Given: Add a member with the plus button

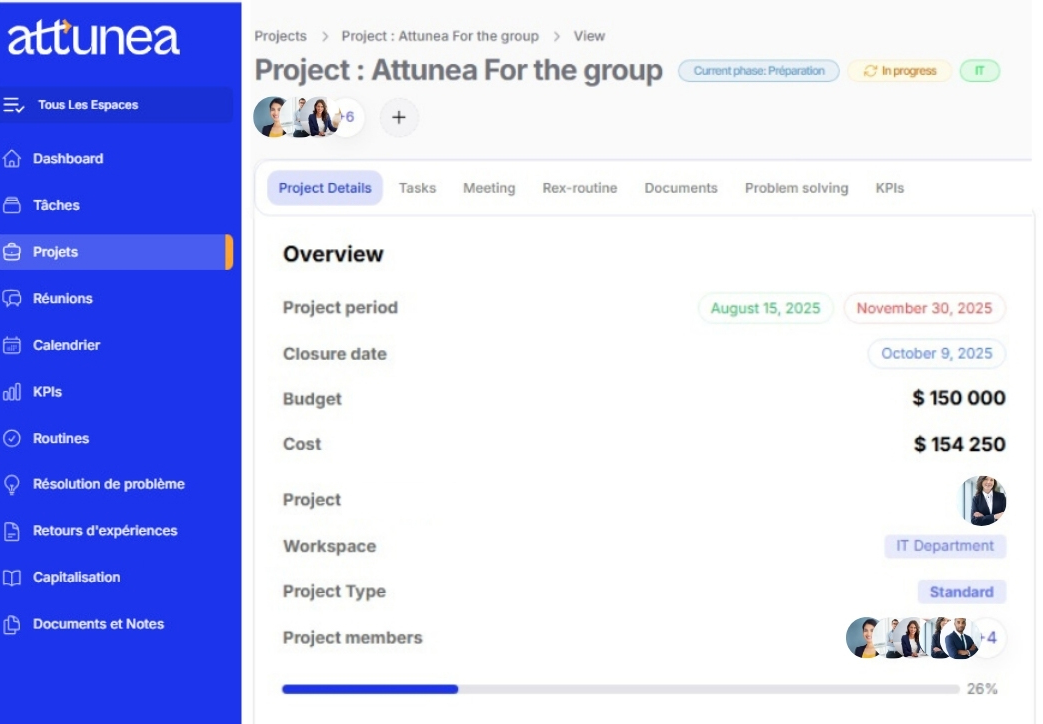Looking at the screenshot, I should (399, 117).
